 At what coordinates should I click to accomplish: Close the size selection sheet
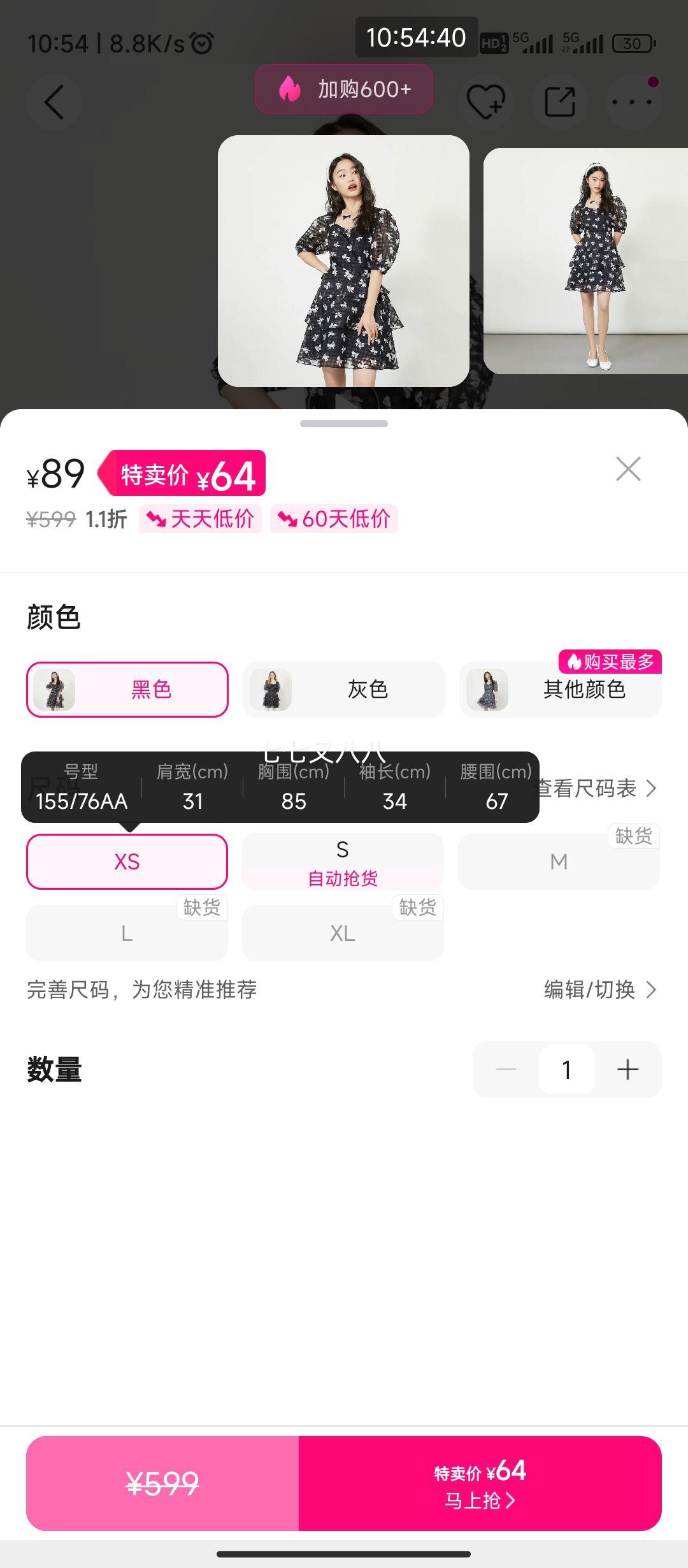(x=628, y=469)
